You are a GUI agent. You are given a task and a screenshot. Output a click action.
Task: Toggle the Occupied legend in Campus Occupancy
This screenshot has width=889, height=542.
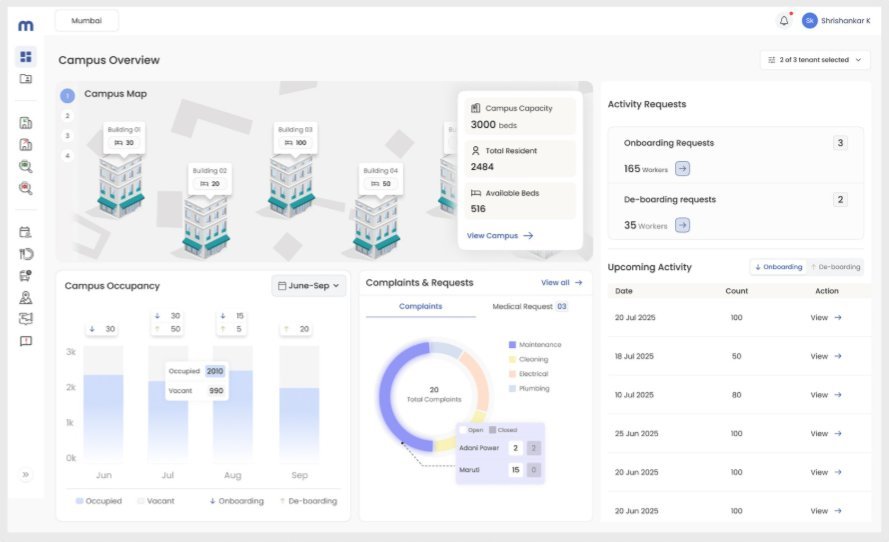click(99, 501)
